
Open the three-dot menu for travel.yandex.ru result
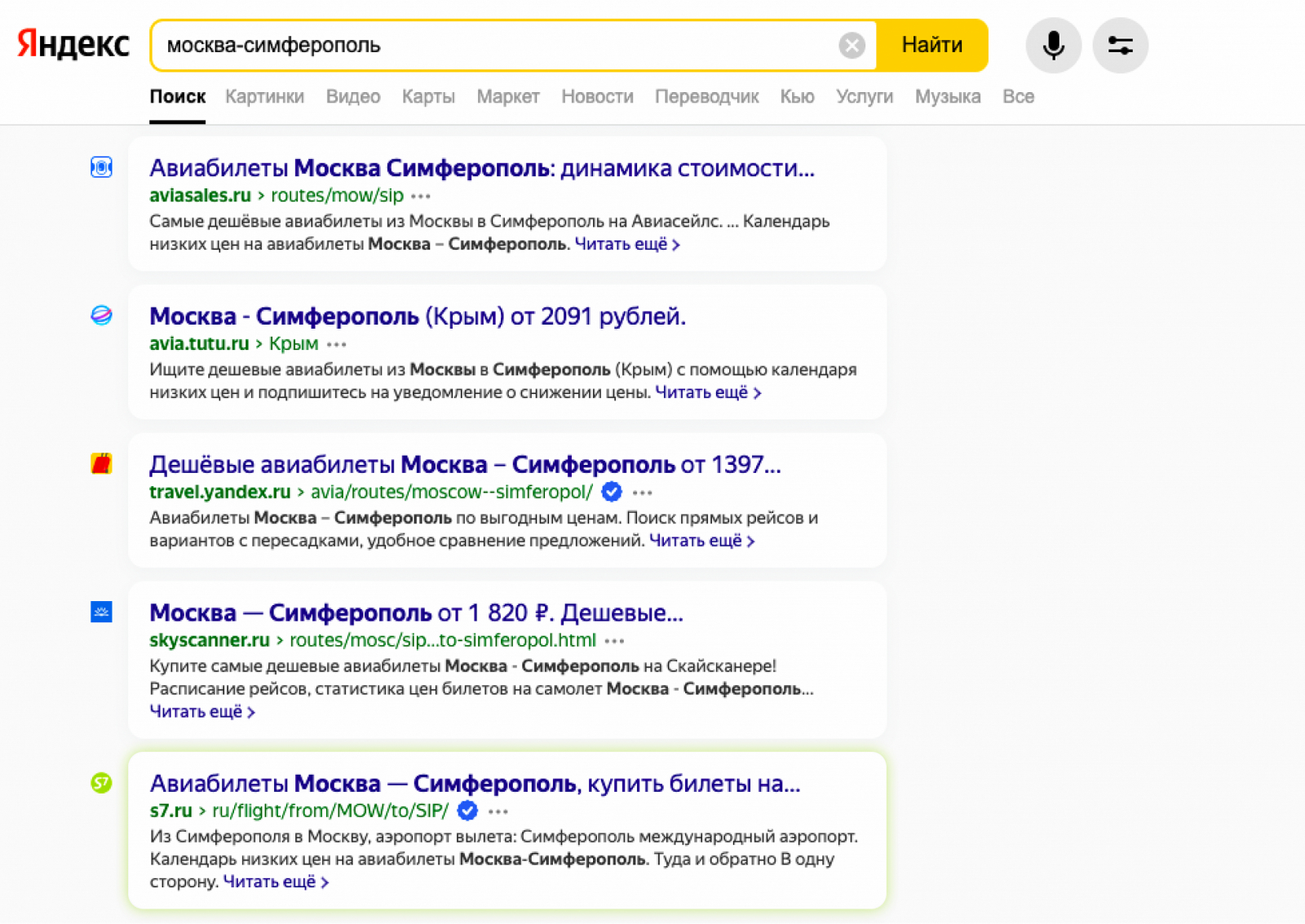[x=643, y=493]
